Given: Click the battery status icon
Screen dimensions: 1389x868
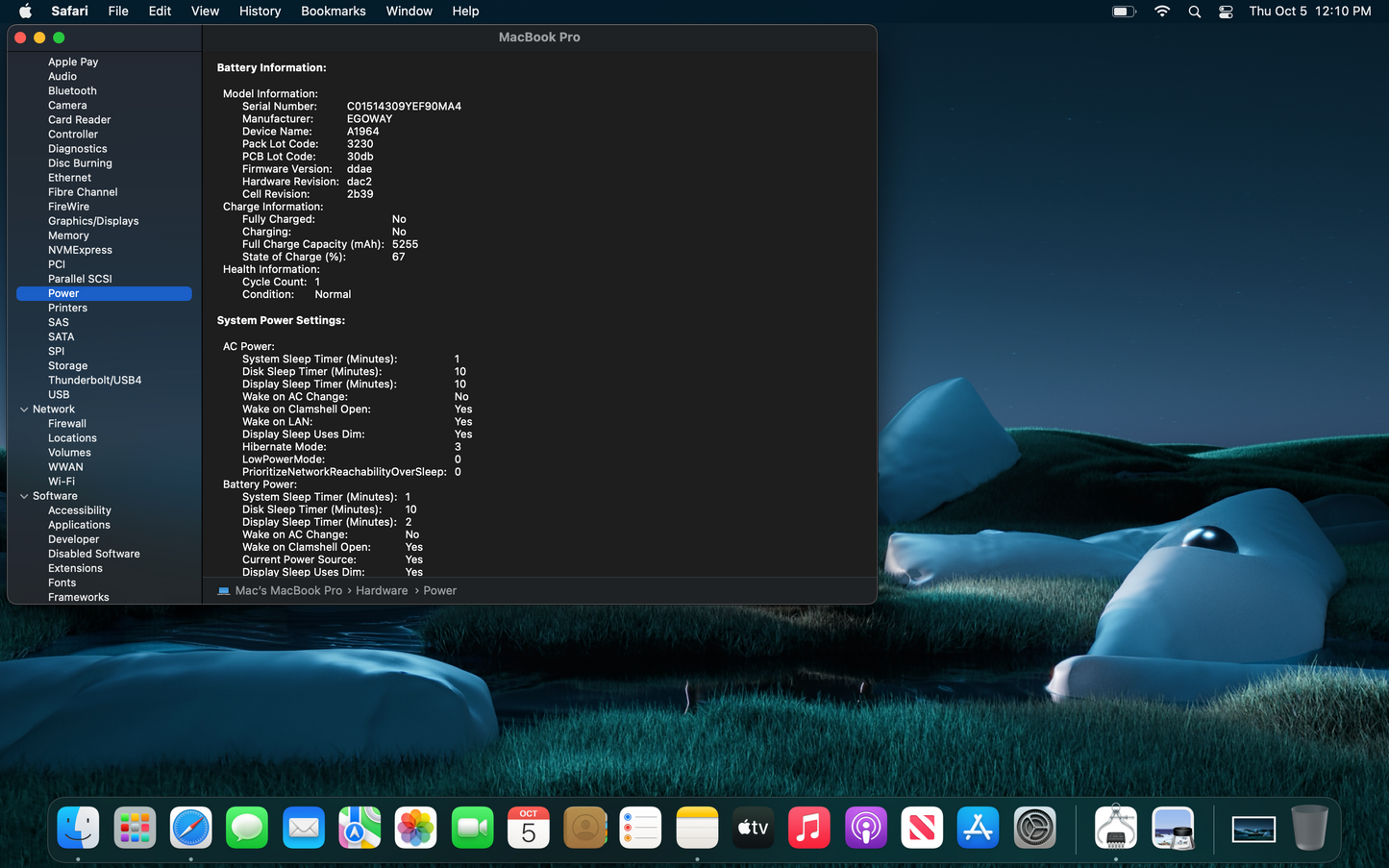Looking at the screenshot, I should (1123, 12).
